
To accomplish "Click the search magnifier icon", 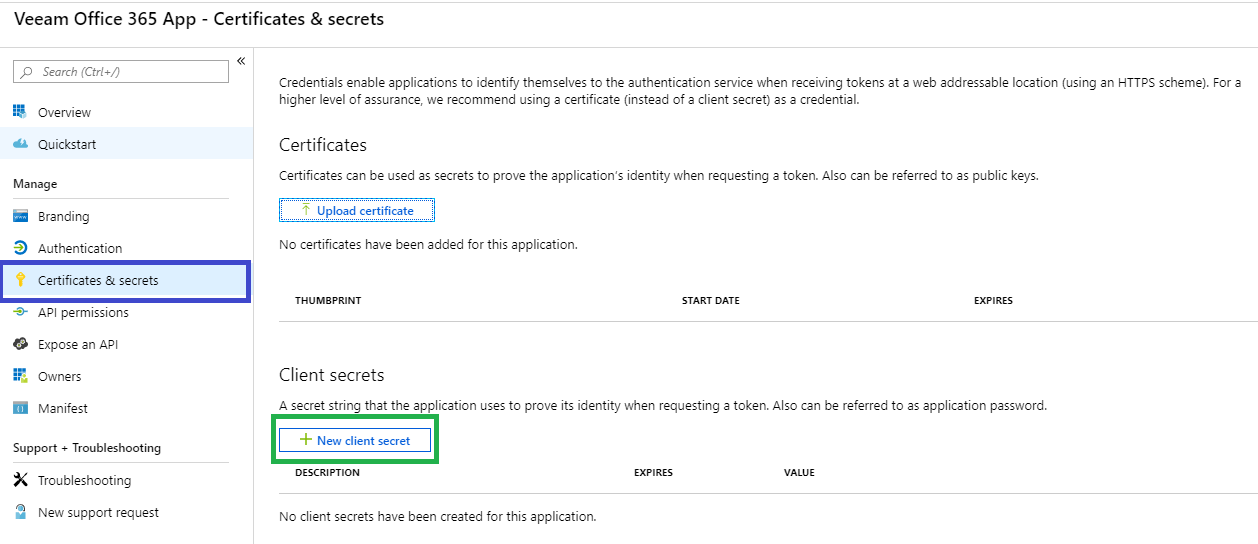I will 27,72.
